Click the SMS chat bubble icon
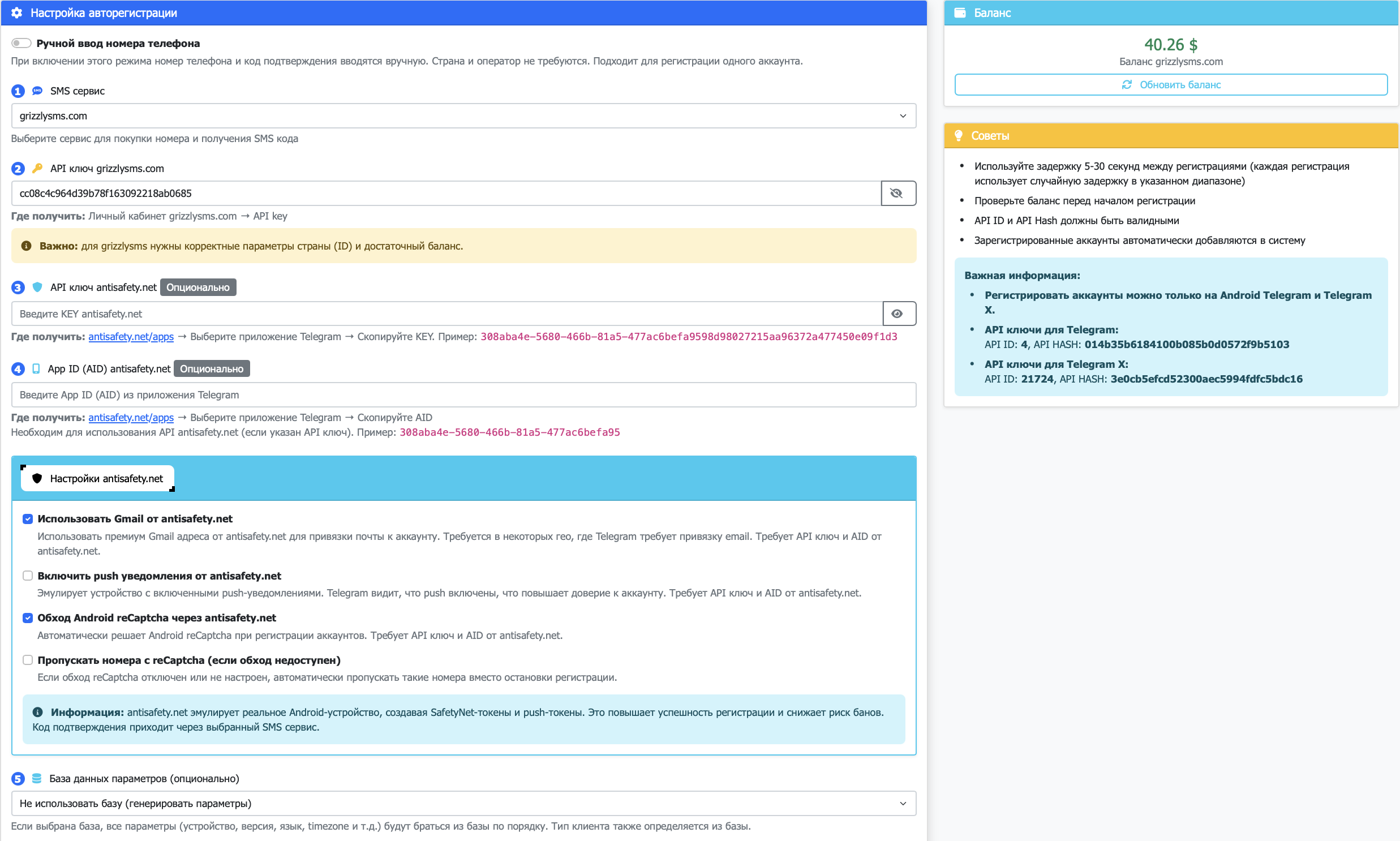Image resolution: width=1400 pixels, height=841 pixels. 37,91
